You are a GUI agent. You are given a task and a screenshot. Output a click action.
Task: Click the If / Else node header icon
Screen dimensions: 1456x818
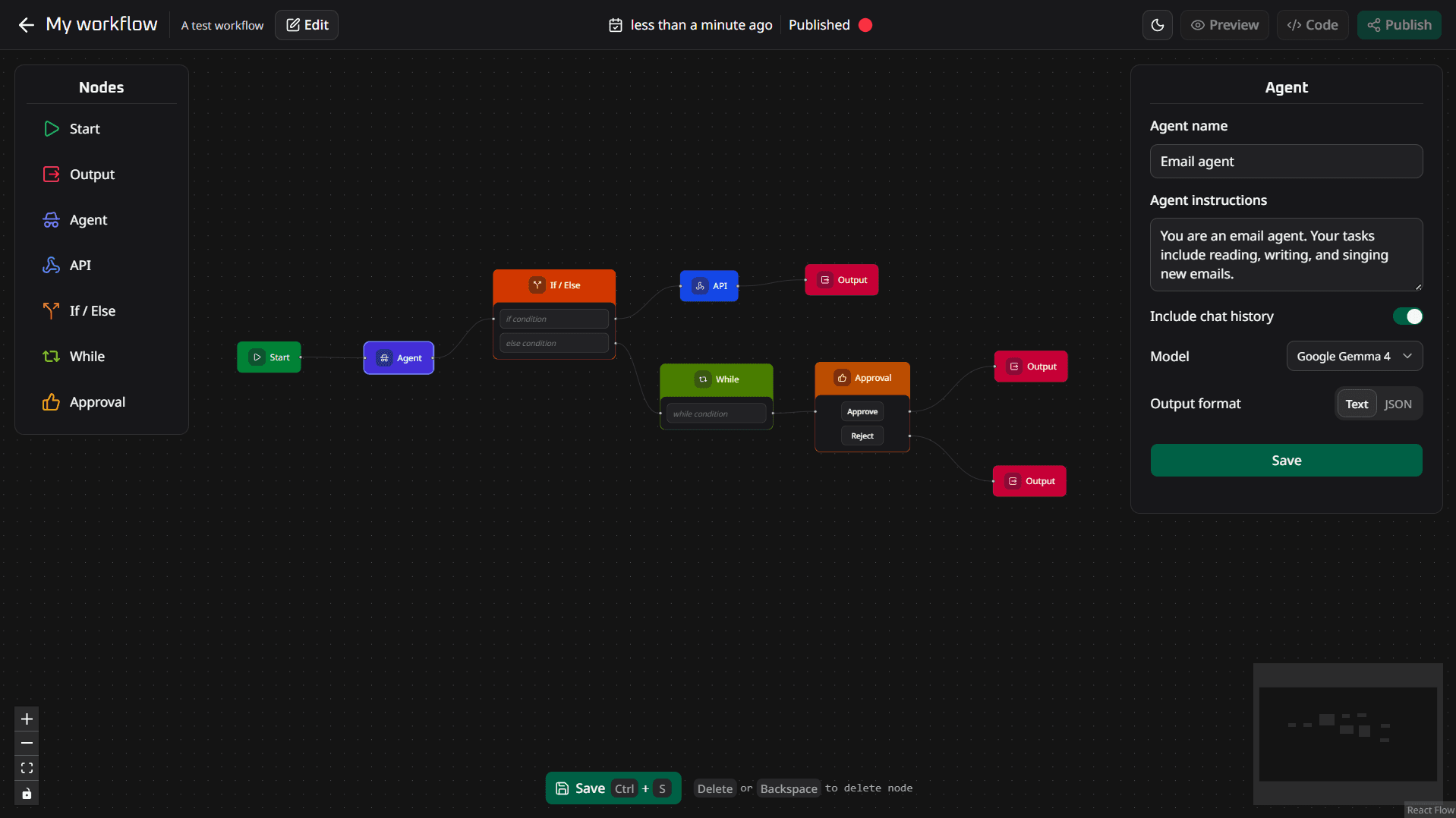coord(537,285)
